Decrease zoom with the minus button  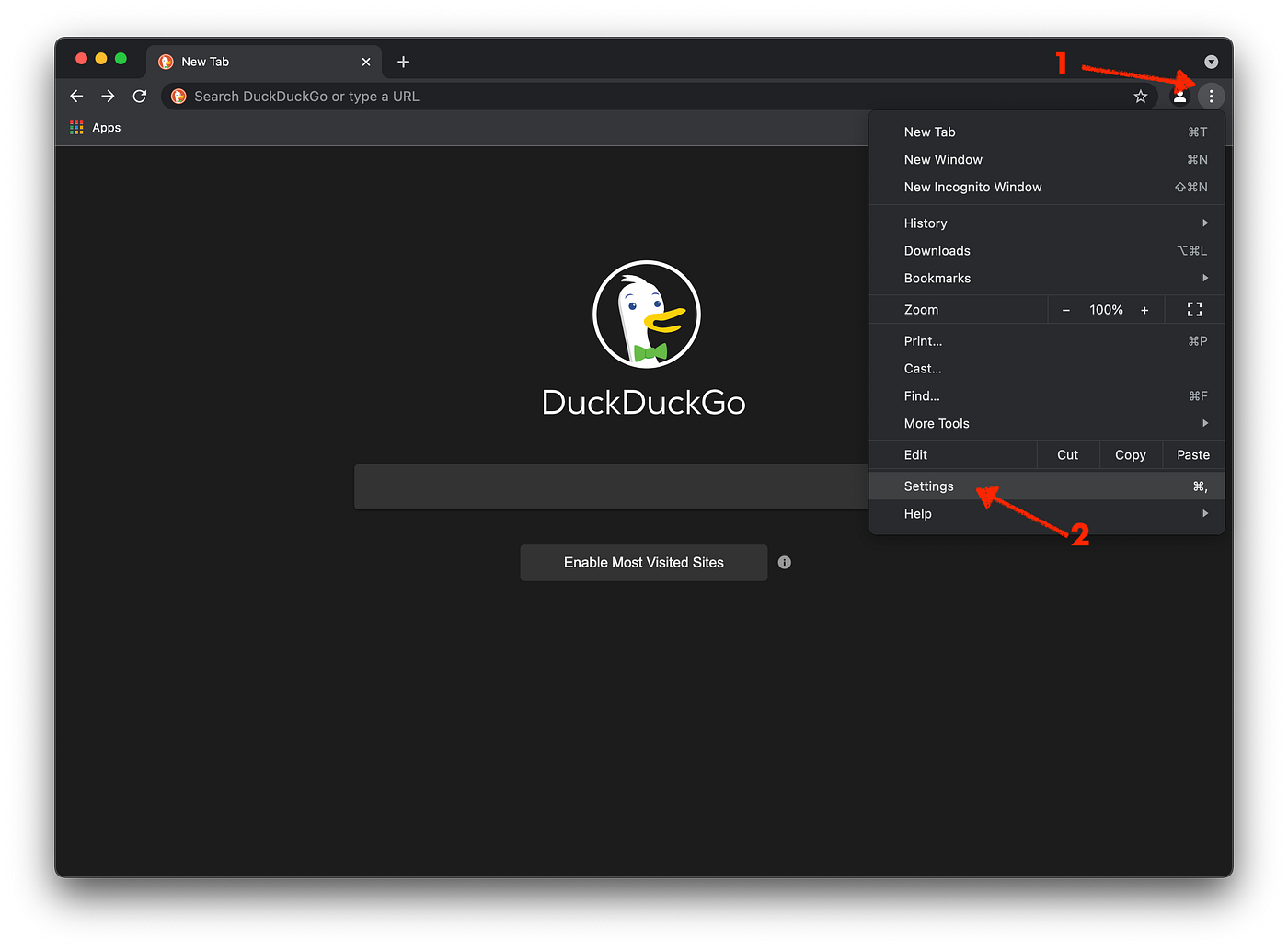[x=1066, y=310]
